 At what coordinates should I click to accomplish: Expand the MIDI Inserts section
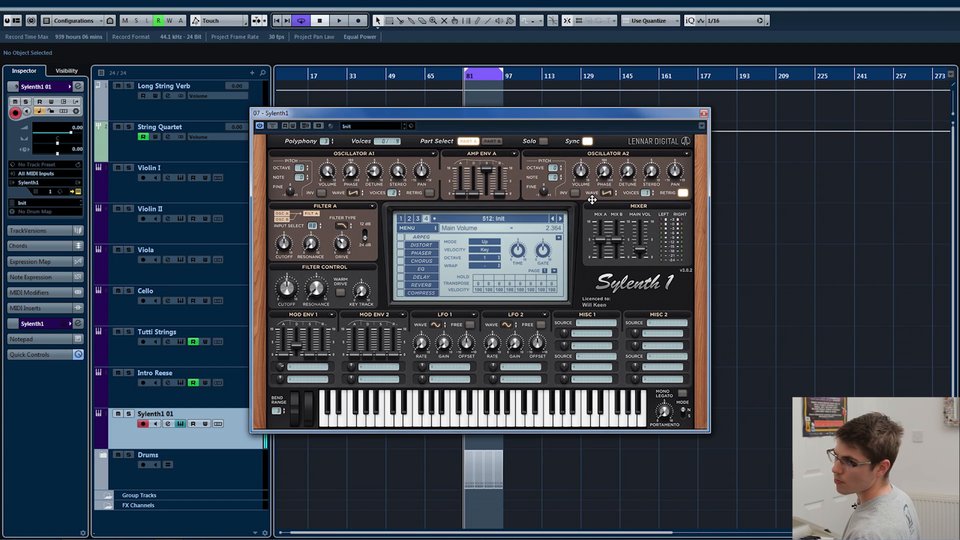(45, 308)
